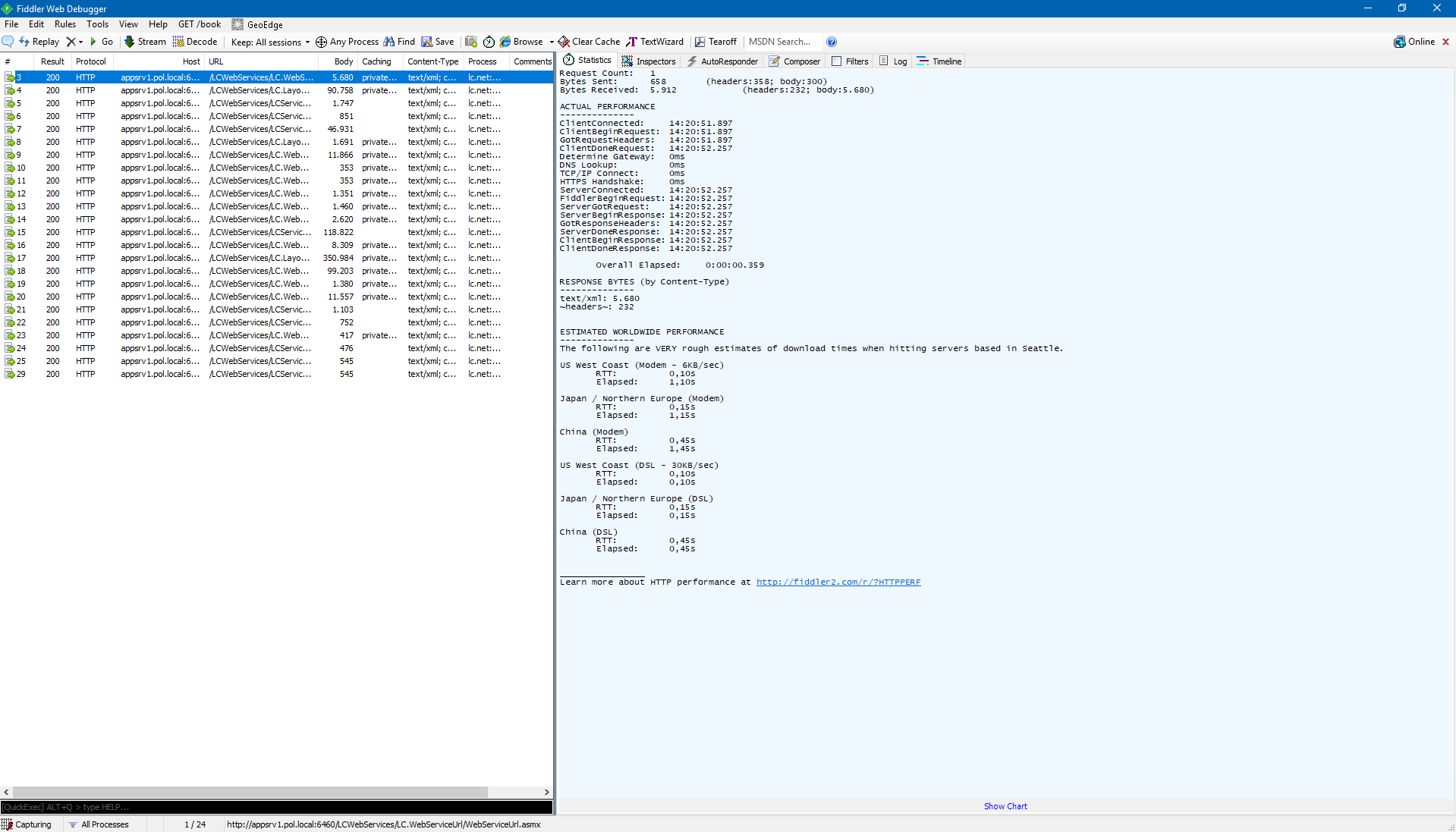This screenshot has height=832, width=1456.
Task: Expand the Remove (X) dropdown arrow
Action: (80, 42)
